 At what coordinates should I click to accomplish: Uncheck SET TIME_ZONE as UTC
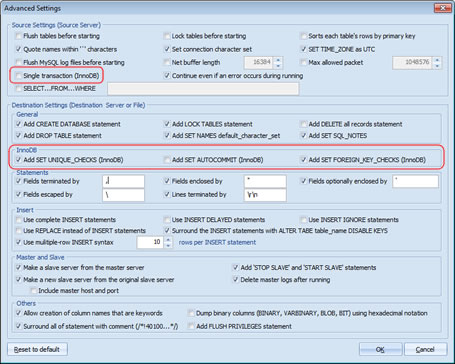click(x=303, y=49)
